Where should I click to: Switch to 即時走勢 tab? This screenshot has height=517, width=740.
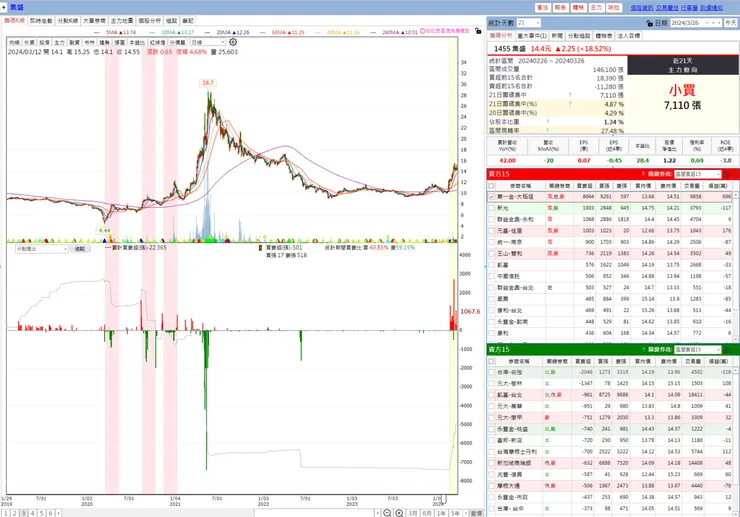click(41, 21)
